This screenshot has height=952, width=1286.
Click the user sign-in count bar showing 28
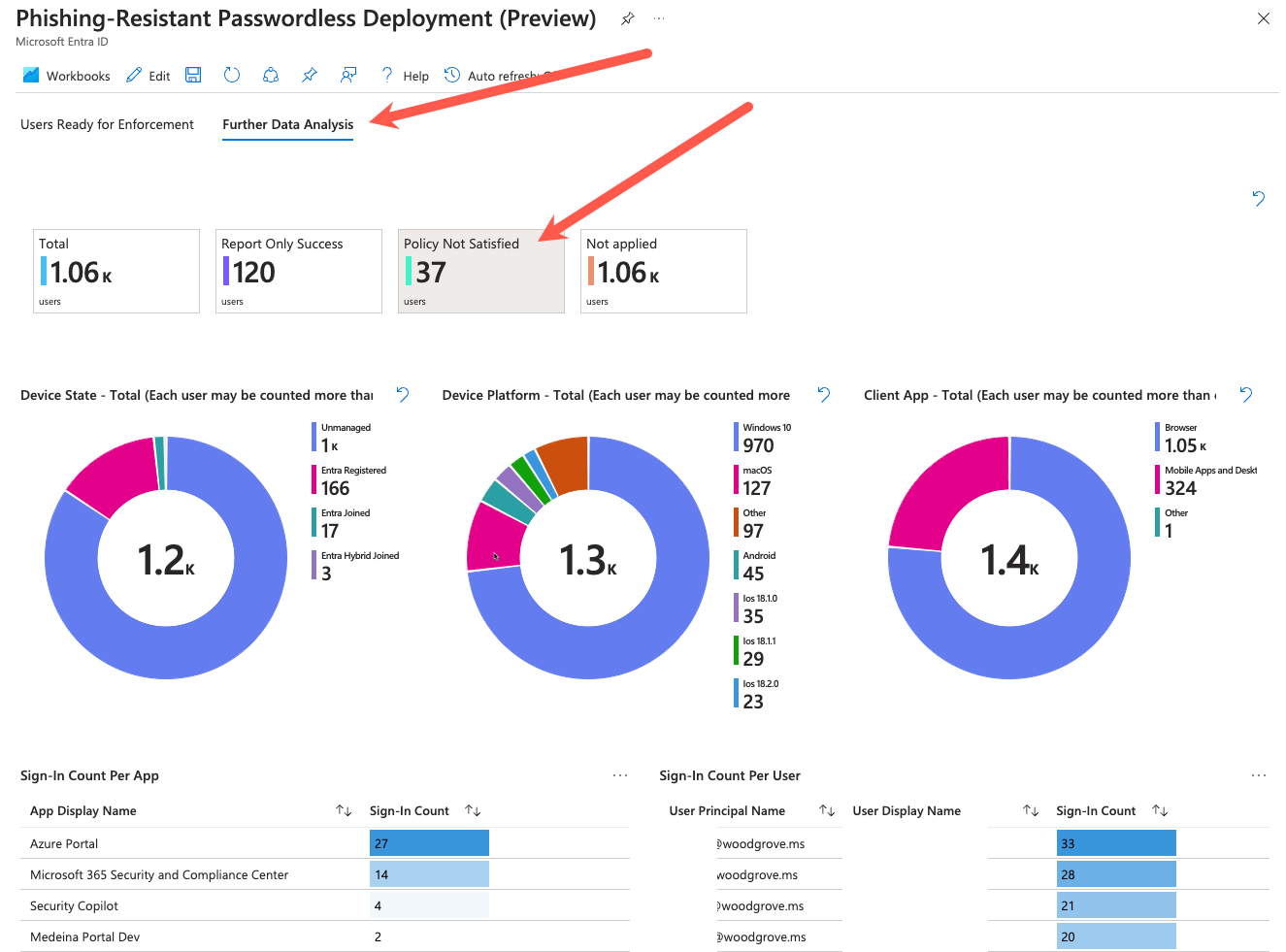point(1116,874)
